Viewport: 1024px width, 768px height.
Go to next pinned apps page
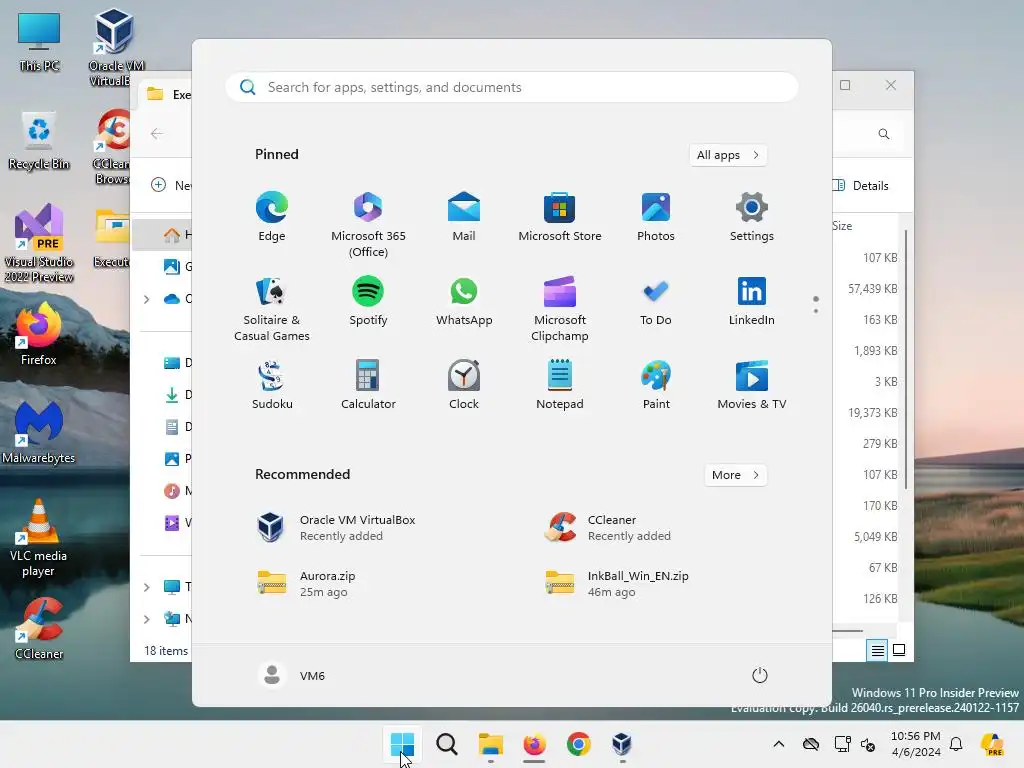[816, 310]
